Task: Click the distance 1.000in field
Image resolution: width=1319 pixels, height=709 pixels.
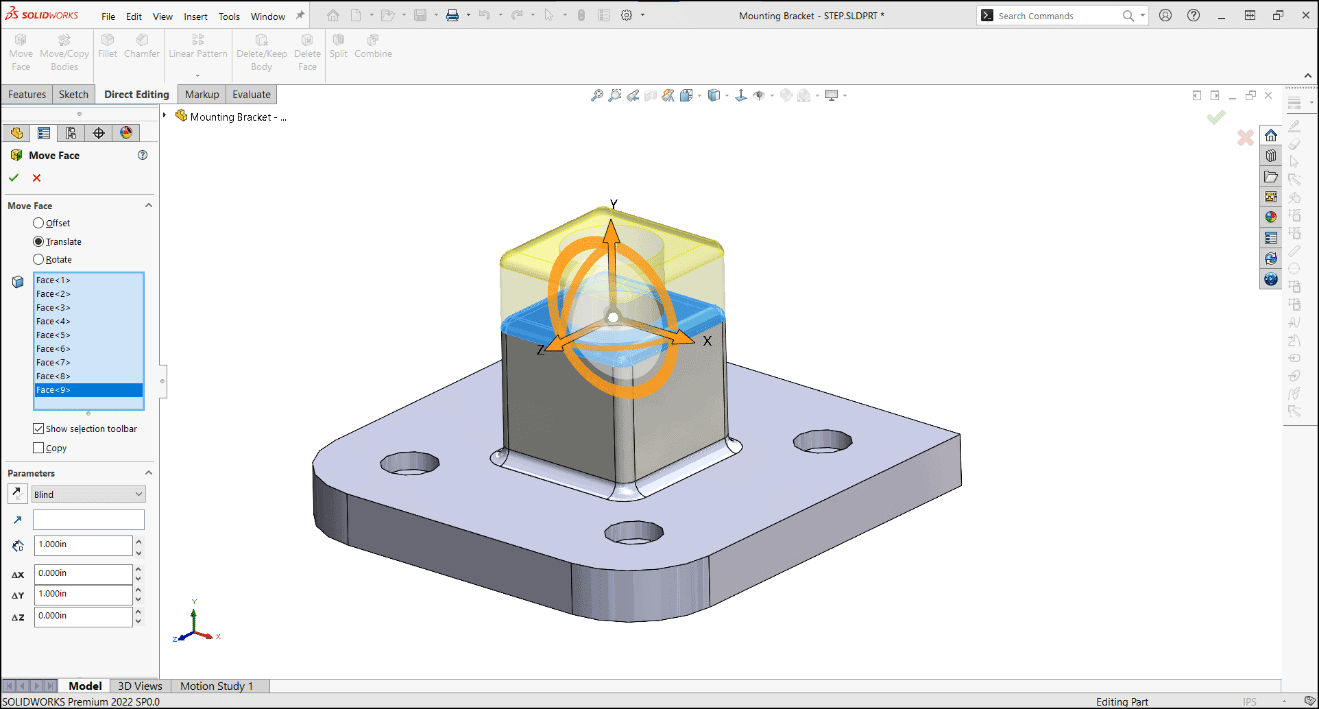Action: point(83,545)
